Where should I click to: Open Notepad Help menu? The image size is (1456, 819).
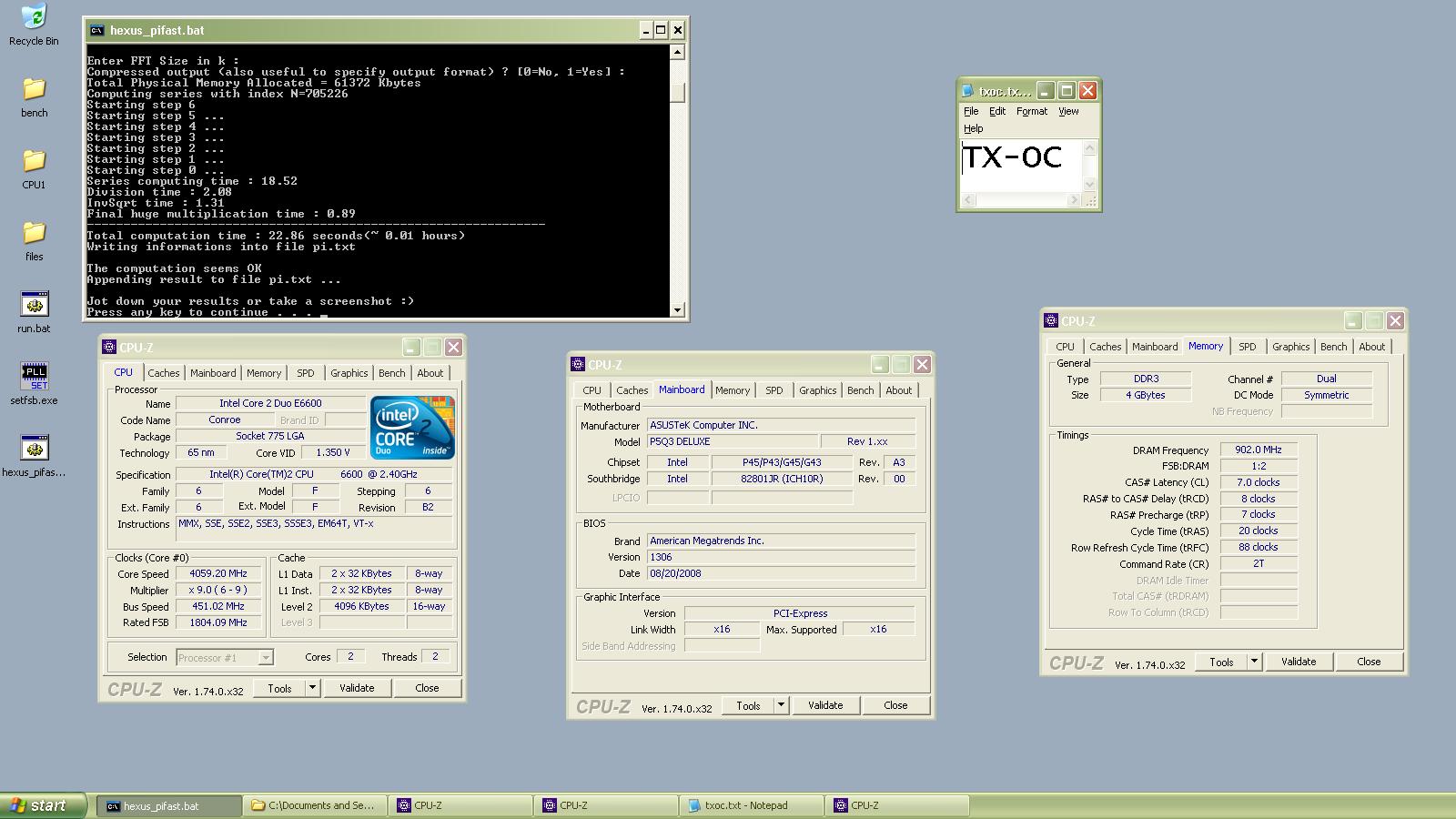pos(974,128)
